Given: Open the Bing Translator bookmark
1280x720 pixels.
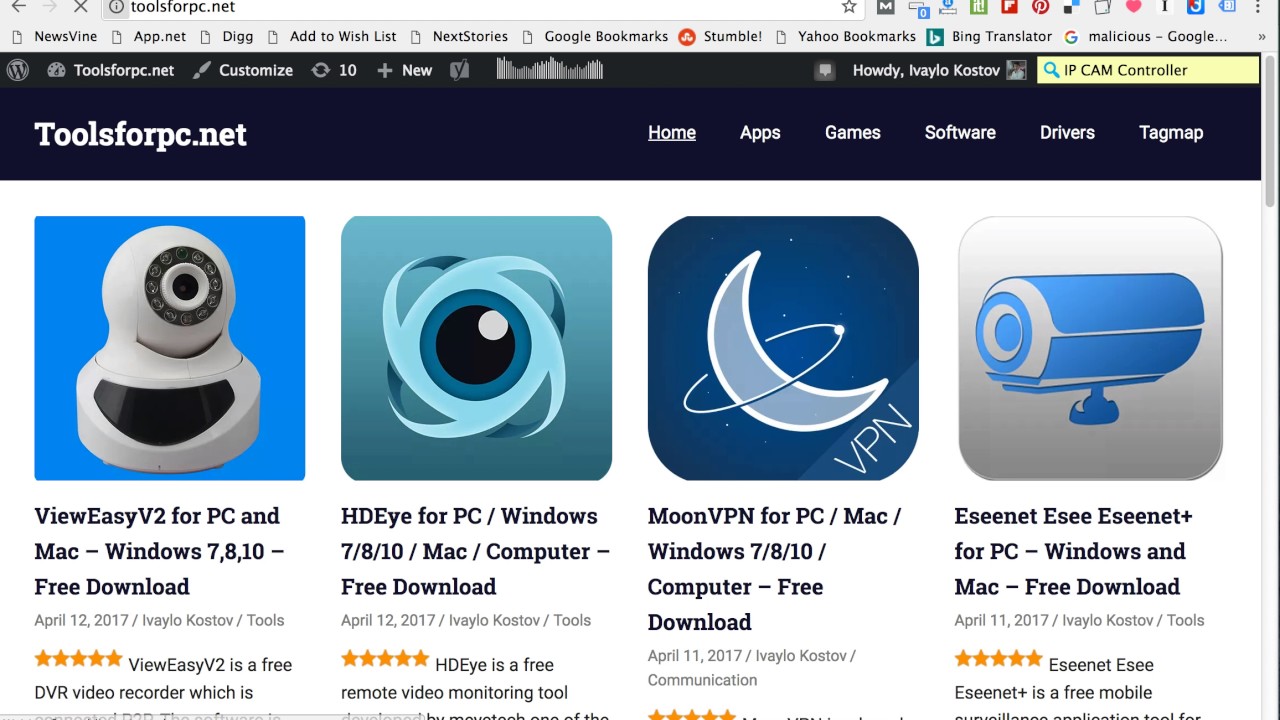Looking at the screenshot, I should [989, 36].
